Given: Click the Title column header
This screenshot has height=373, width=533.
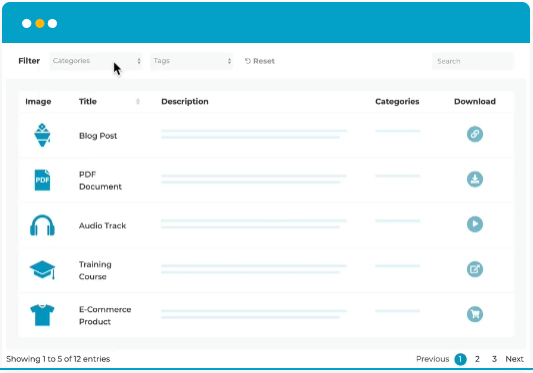Looking at the screenshot, I should coord(88,101).
